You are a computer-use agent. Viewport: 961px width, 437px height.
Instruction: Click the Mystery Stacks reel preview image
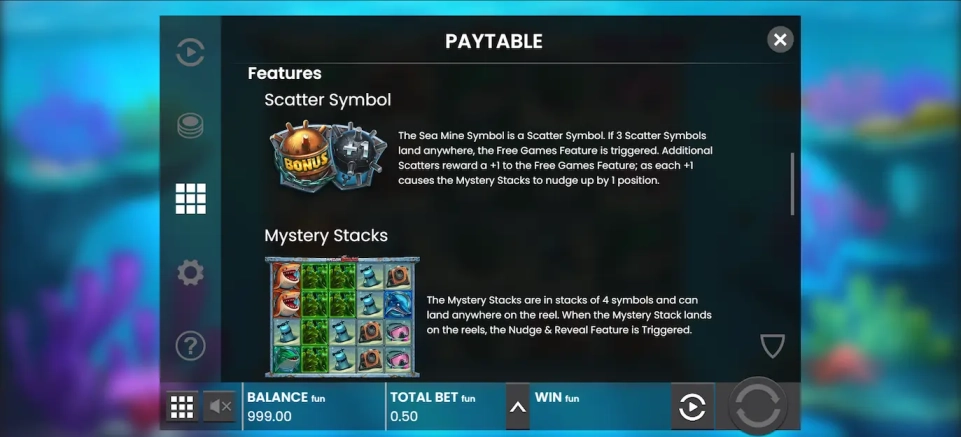point(343,317)
